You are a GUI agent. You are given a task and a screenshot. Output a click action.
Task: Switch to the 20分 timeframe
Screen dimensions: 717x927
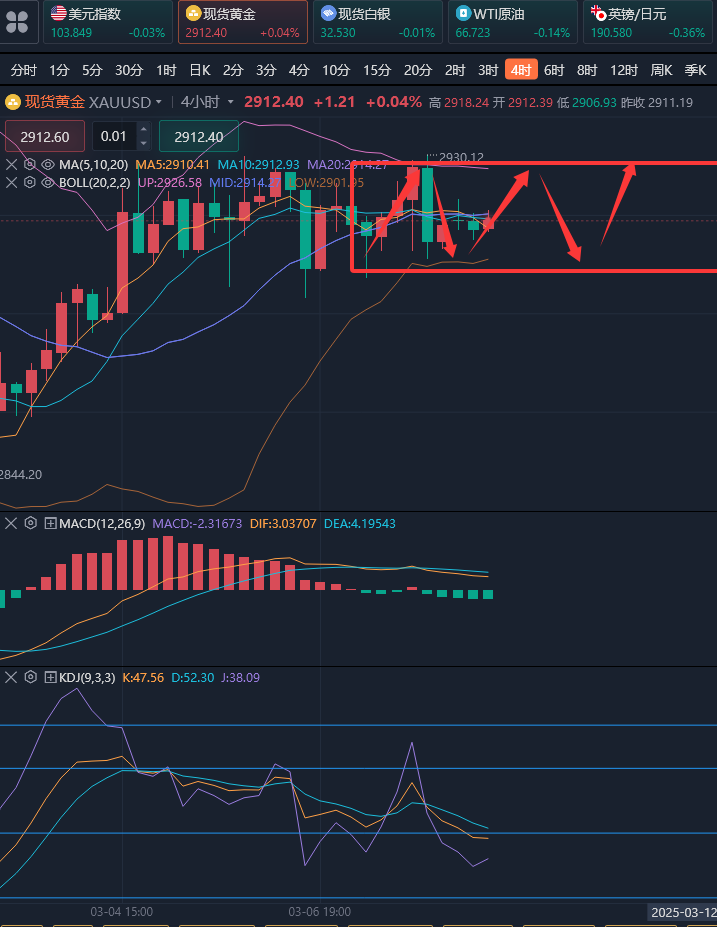tap(418, 70)
